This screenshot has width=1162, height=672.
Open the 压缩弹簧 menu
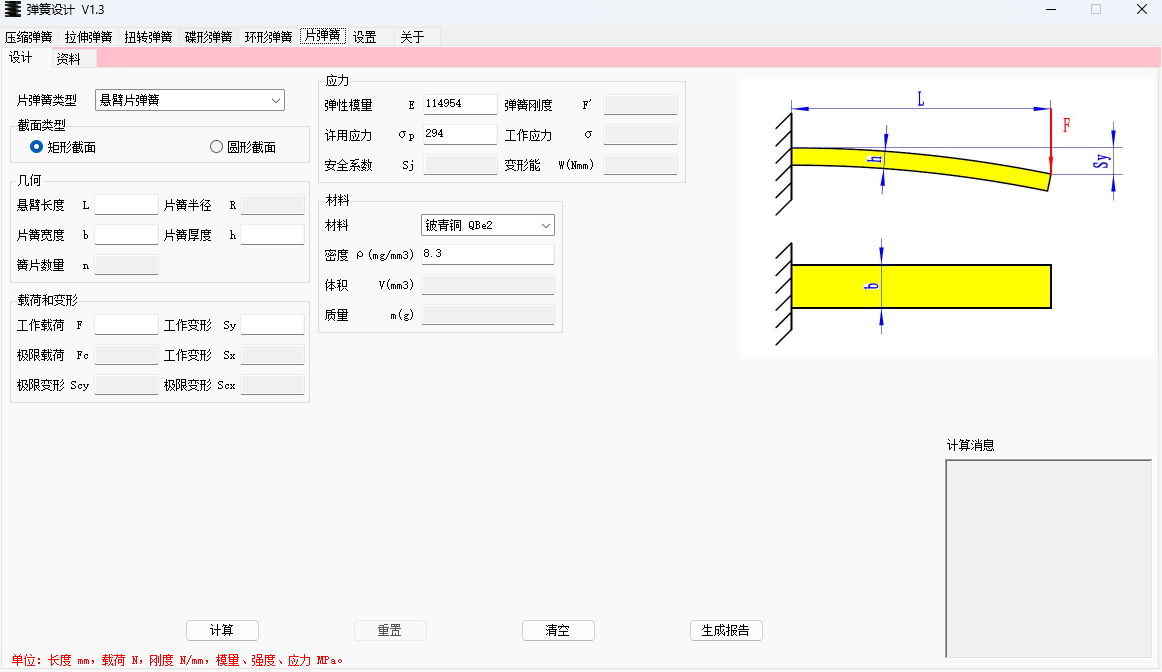point(29,36)
